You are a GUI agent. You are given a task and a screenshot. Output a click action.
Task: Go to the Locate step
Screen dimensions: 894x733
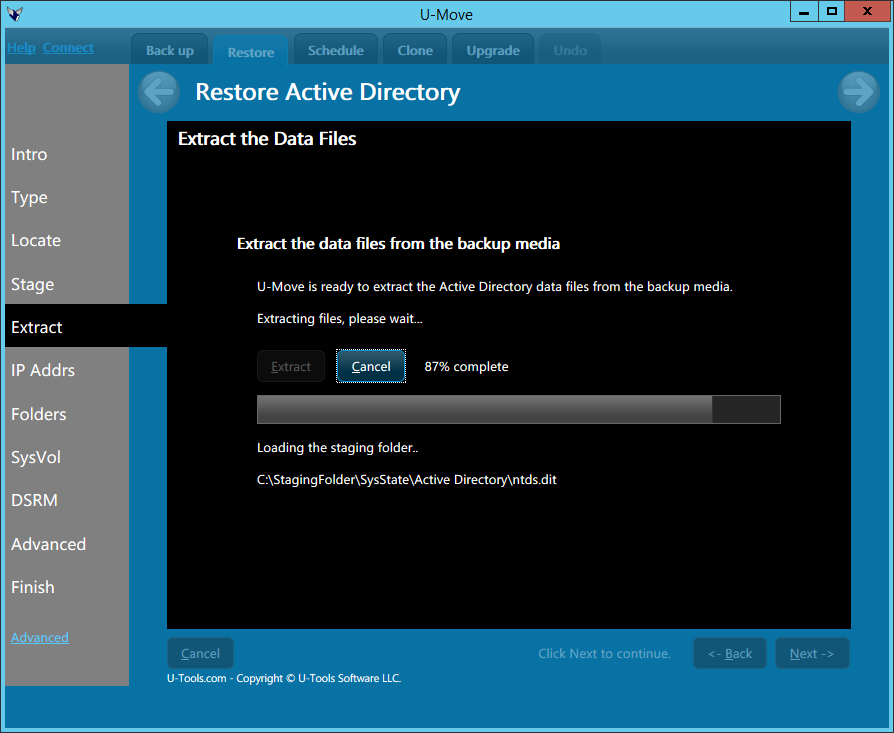point(36,241)
